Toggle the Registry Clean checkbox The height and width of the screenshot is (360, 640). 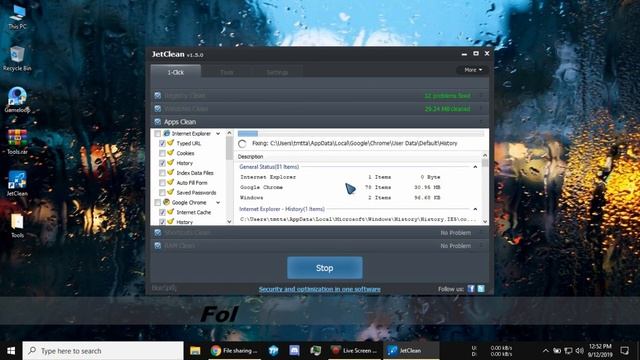(158, 96)
